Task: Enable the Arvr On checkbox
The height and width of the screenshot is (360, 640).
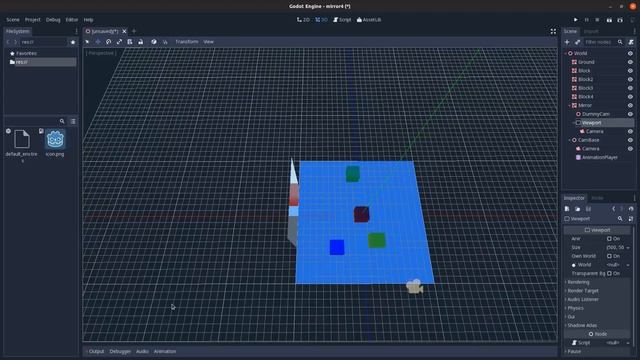Action: point(609,239)
